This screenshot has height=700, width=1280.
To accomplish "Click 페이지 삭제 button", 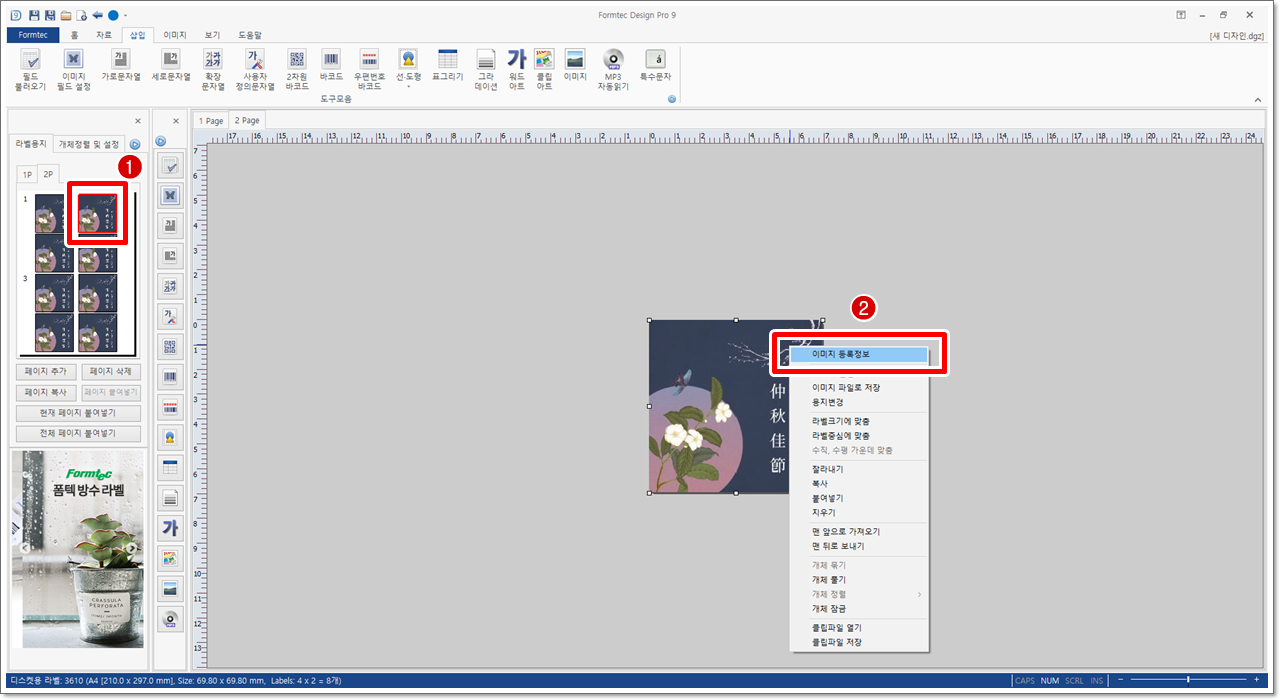I will pos(110,372).
